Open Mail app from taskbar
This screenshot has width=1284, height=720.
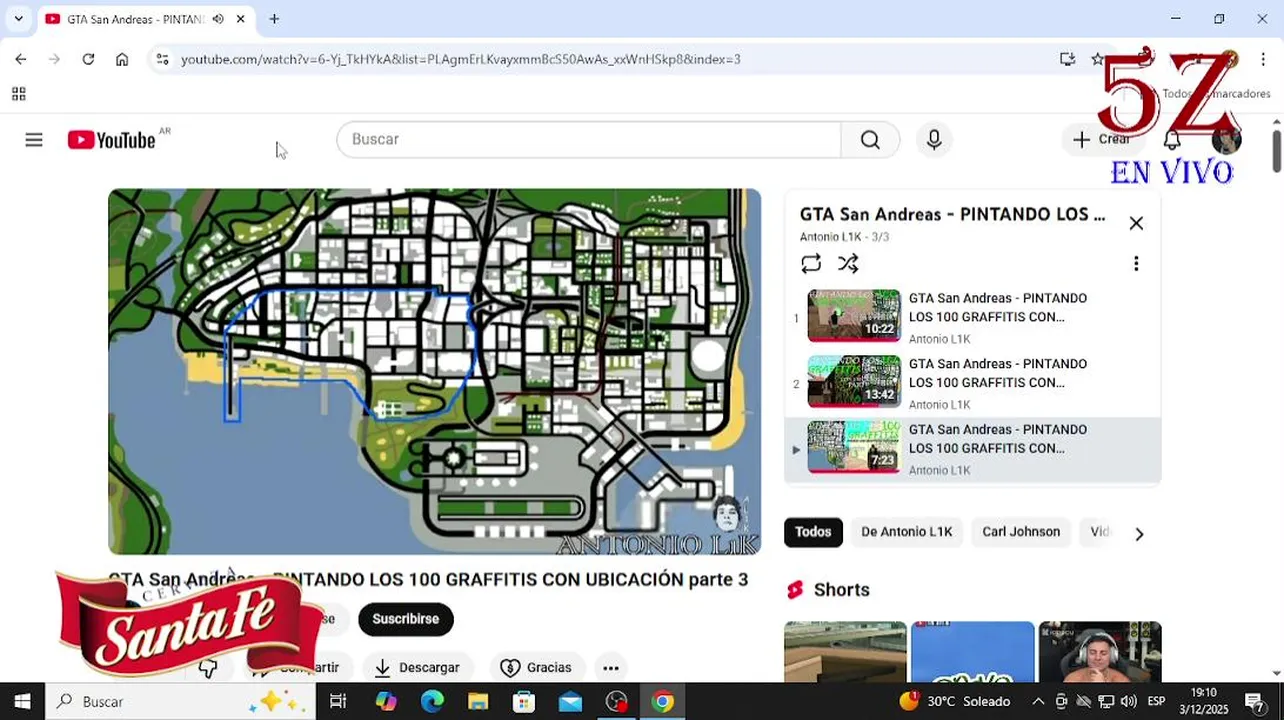pos(570,701)
